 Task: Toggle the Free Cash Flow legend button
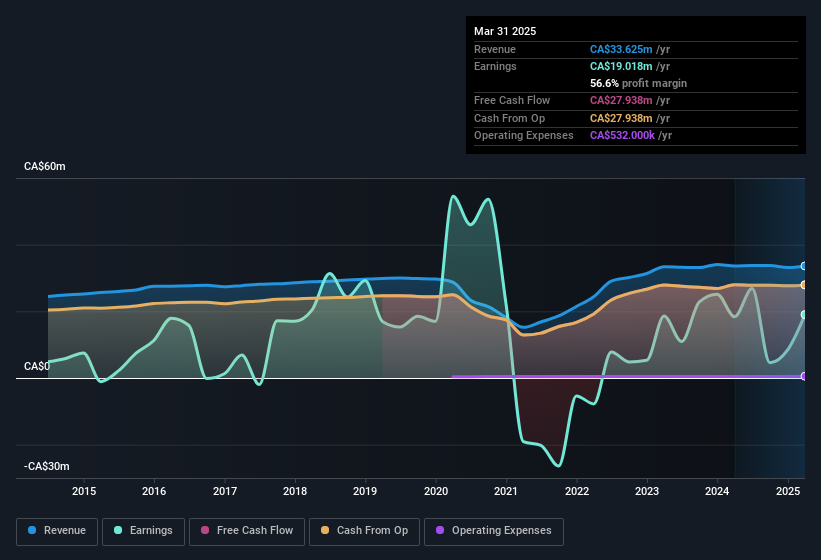(247, 531)
